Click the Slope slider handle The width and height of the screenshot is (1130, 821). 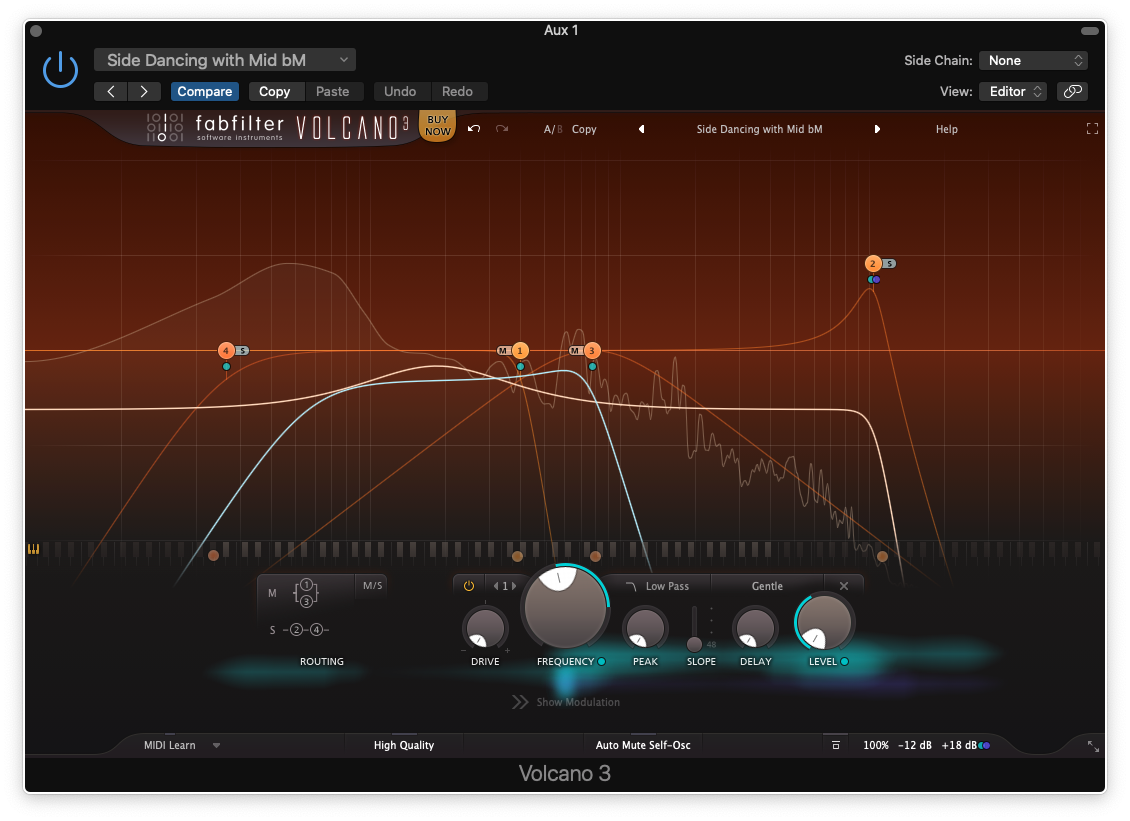click(694, 645)
